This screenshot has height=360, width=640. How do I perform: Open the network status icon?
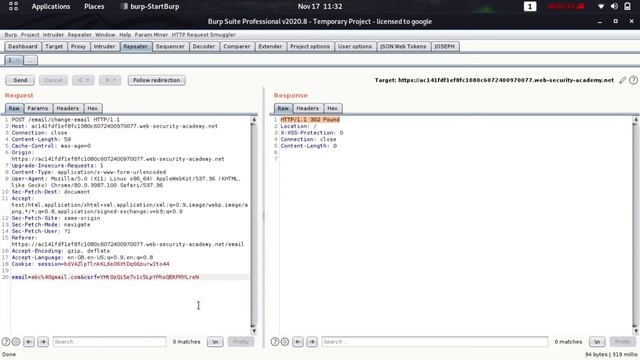pos(601,7)
